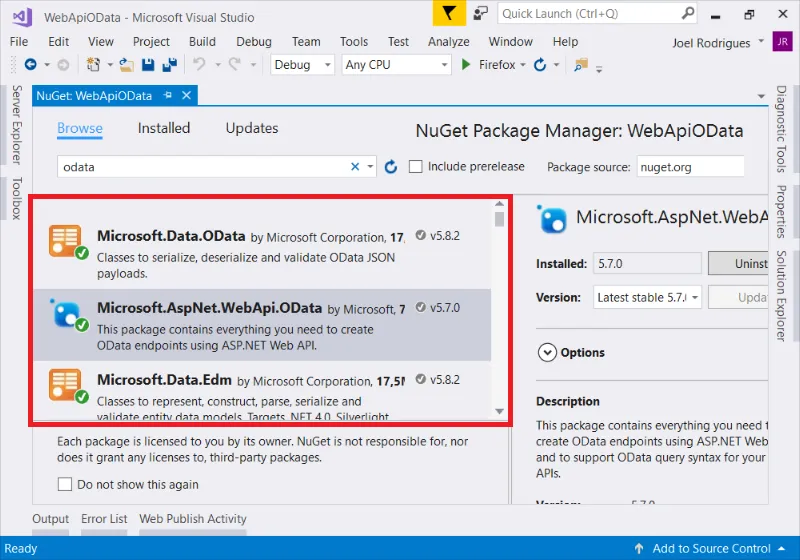This screenshot has height=560, width=800.
Task: Open the Version dropdown showing Latest stable
Action: click(648, 297)
